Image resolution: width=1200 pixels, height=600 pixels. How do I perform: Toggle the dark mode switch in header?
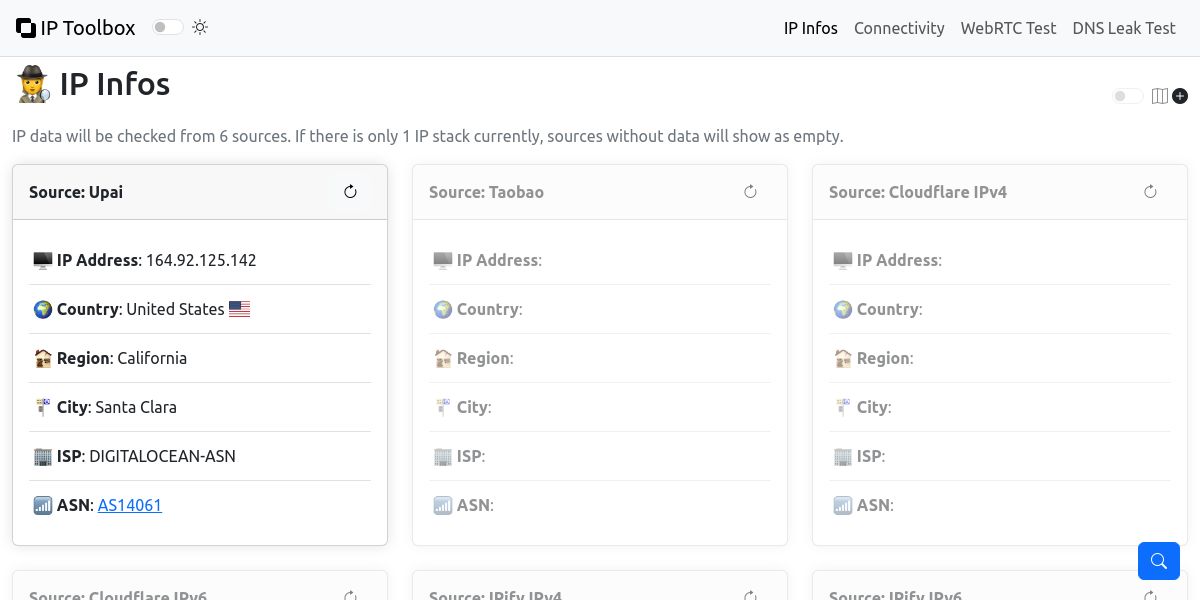(167, 28)
